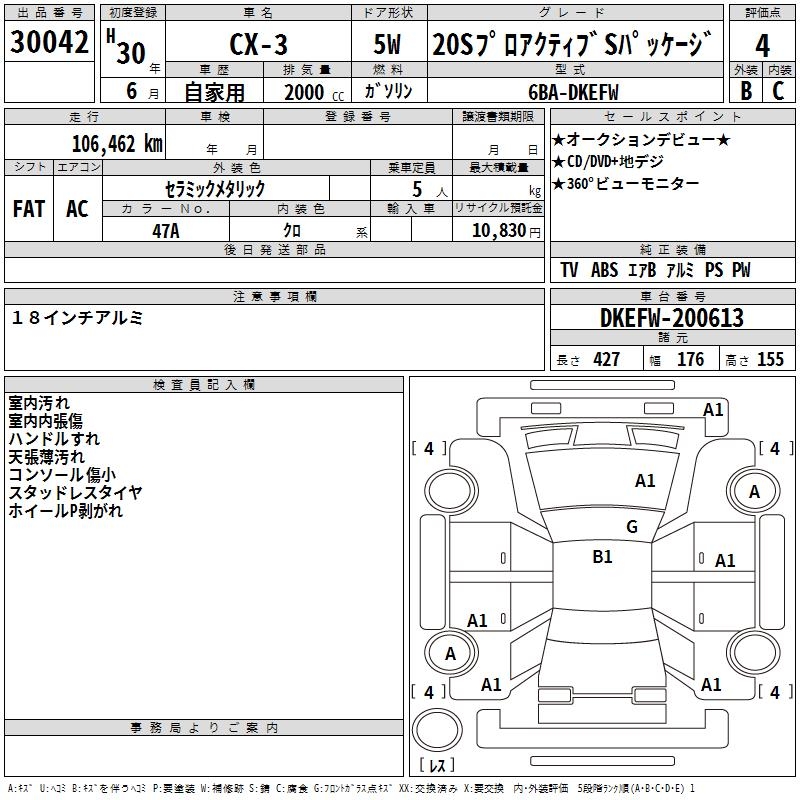Image resolution: width=800 pixels, height=800 pixels.
Task: Click the 18インチアルミ caution note
Action: point(78,317)
